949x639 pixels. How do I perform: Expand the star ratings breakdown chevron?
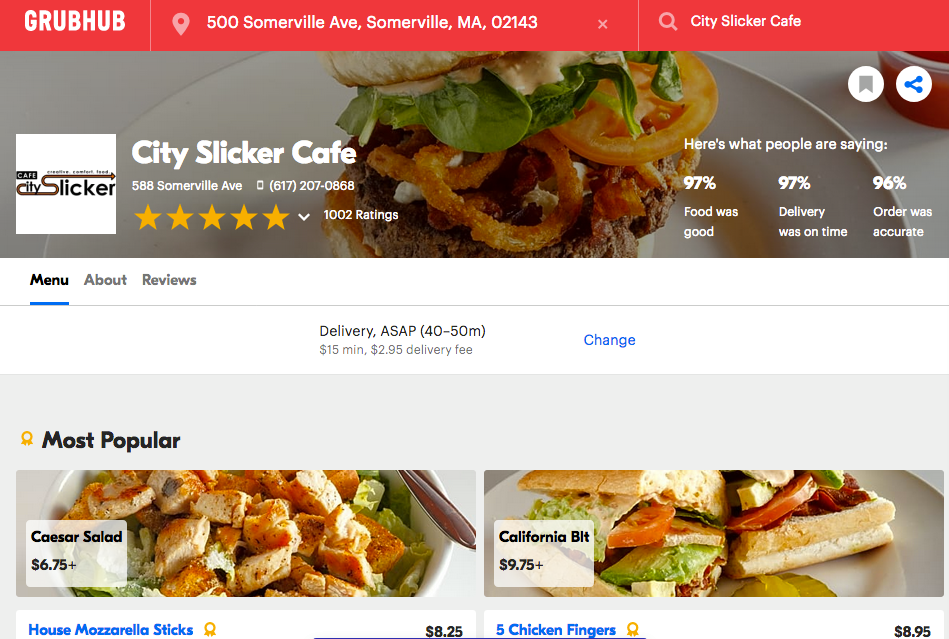pyautogui.click(x=304, y=216)
